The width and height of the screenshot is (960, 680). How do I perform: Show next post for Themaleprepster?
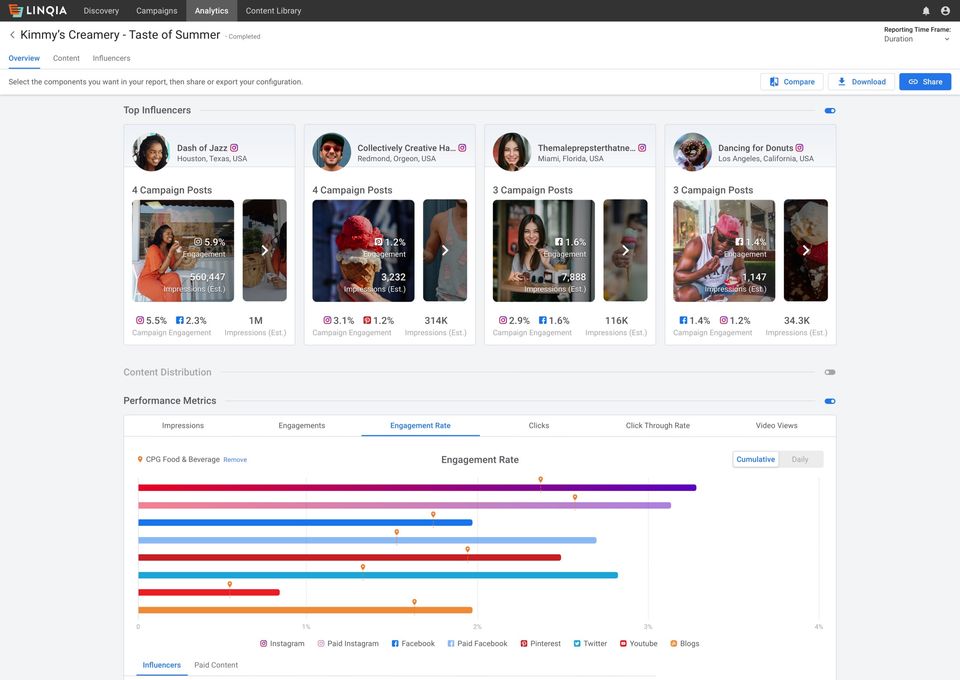[625, 250]
